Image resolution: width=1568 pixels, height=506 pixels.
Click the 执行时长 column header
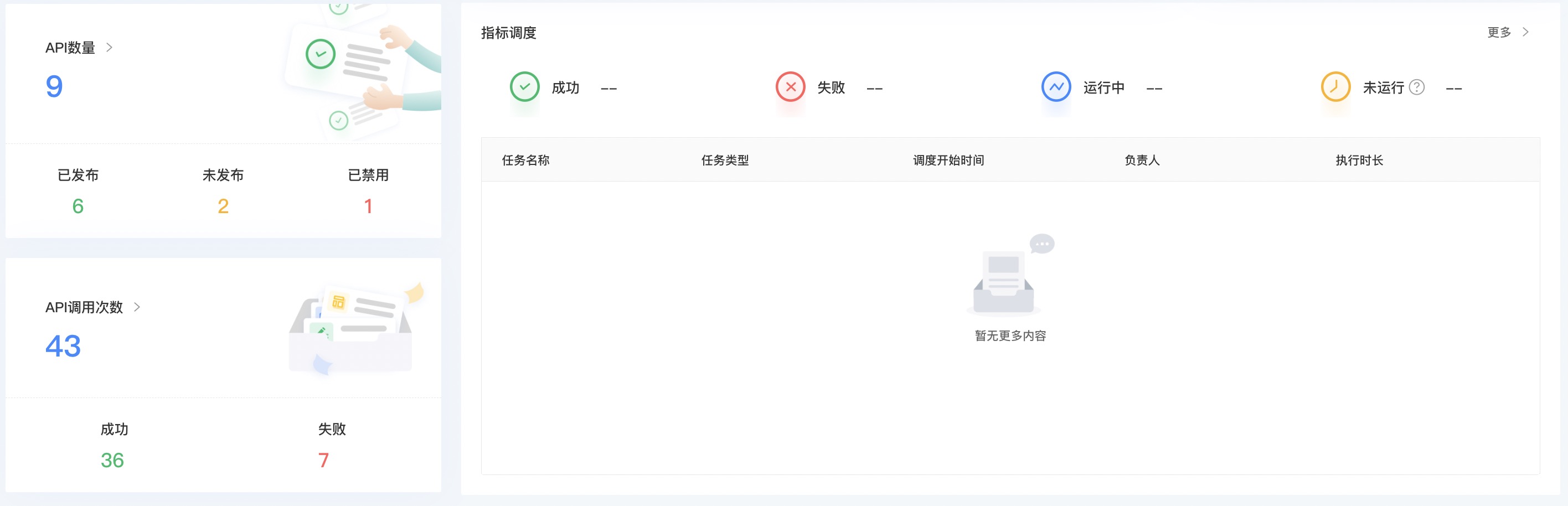[1359, 159]
